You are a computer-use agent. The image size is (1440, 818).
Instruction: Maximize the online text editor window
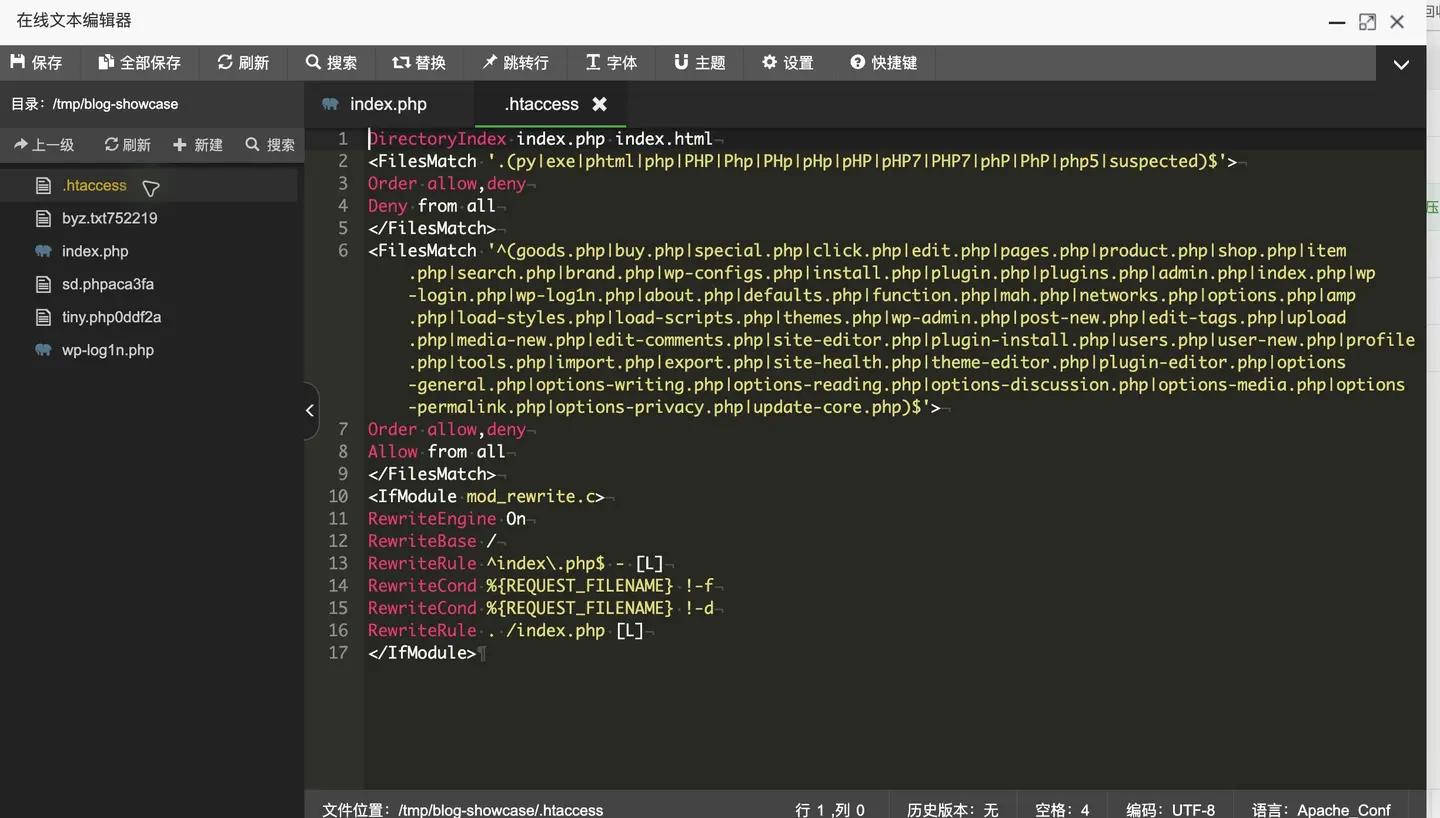1367,22
